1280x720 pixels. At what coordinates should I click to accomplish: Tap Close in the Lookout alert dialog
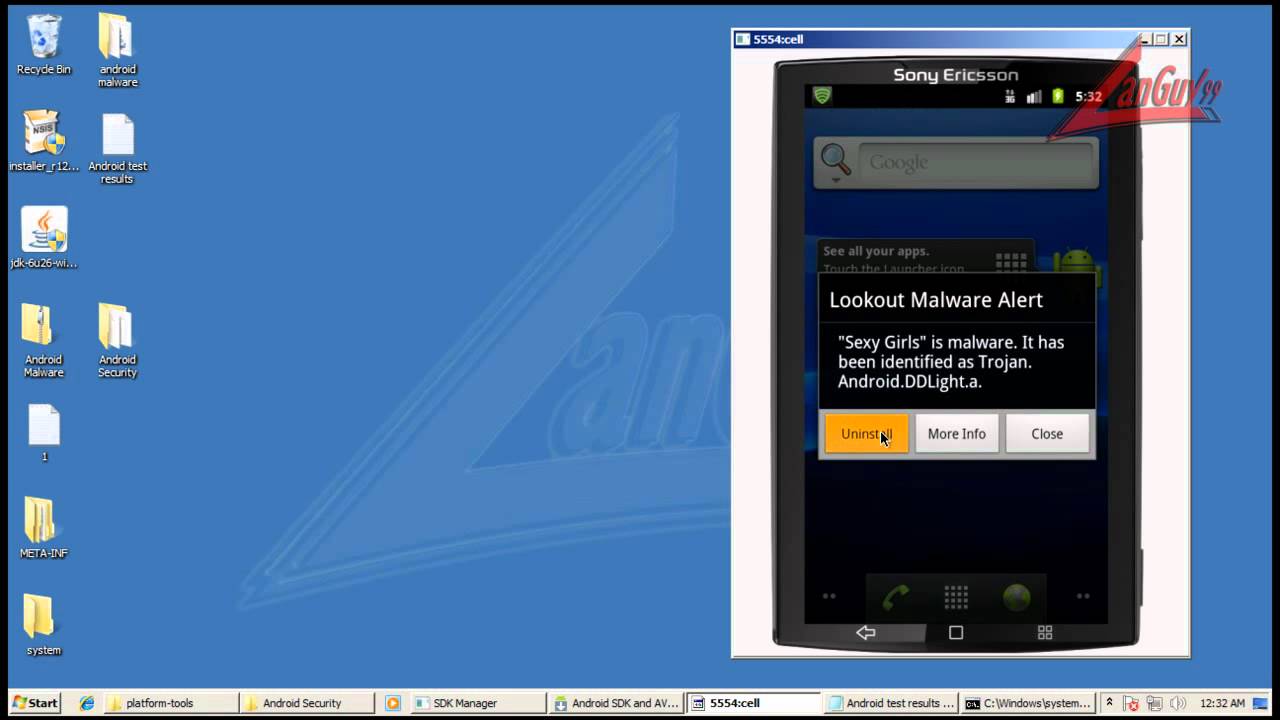[x=1047, y=434]
